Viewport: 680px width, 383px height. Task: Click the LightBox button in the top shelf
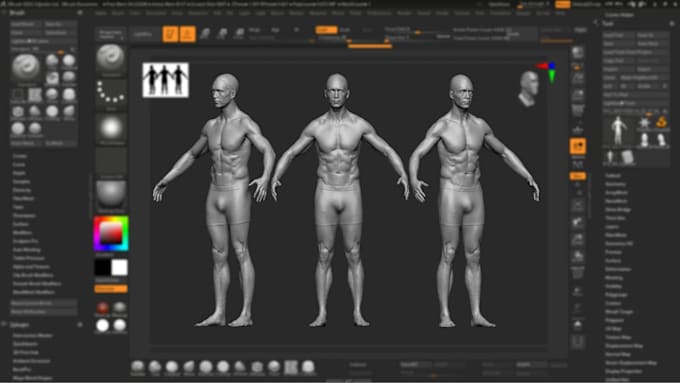(143, 34)
